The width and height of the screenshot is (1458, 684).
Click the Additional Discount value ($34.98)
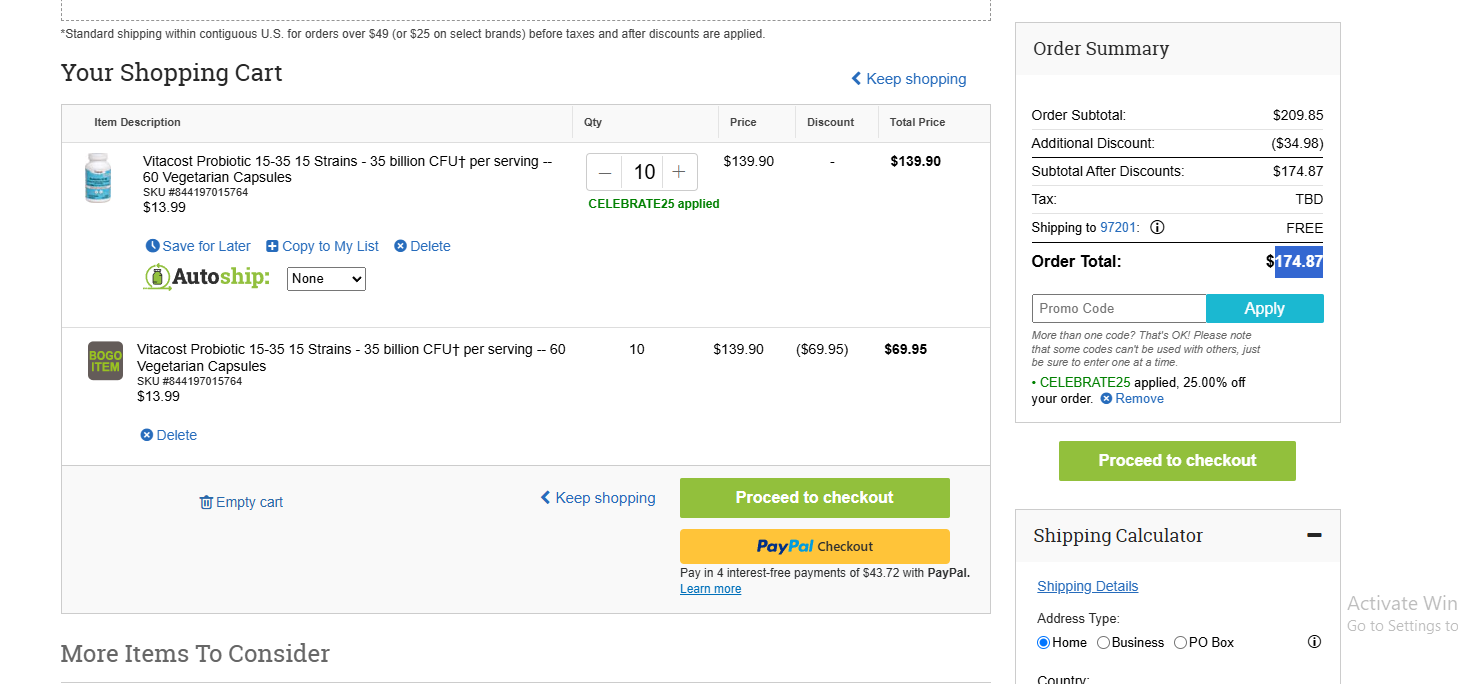[x=1297, y=143]
